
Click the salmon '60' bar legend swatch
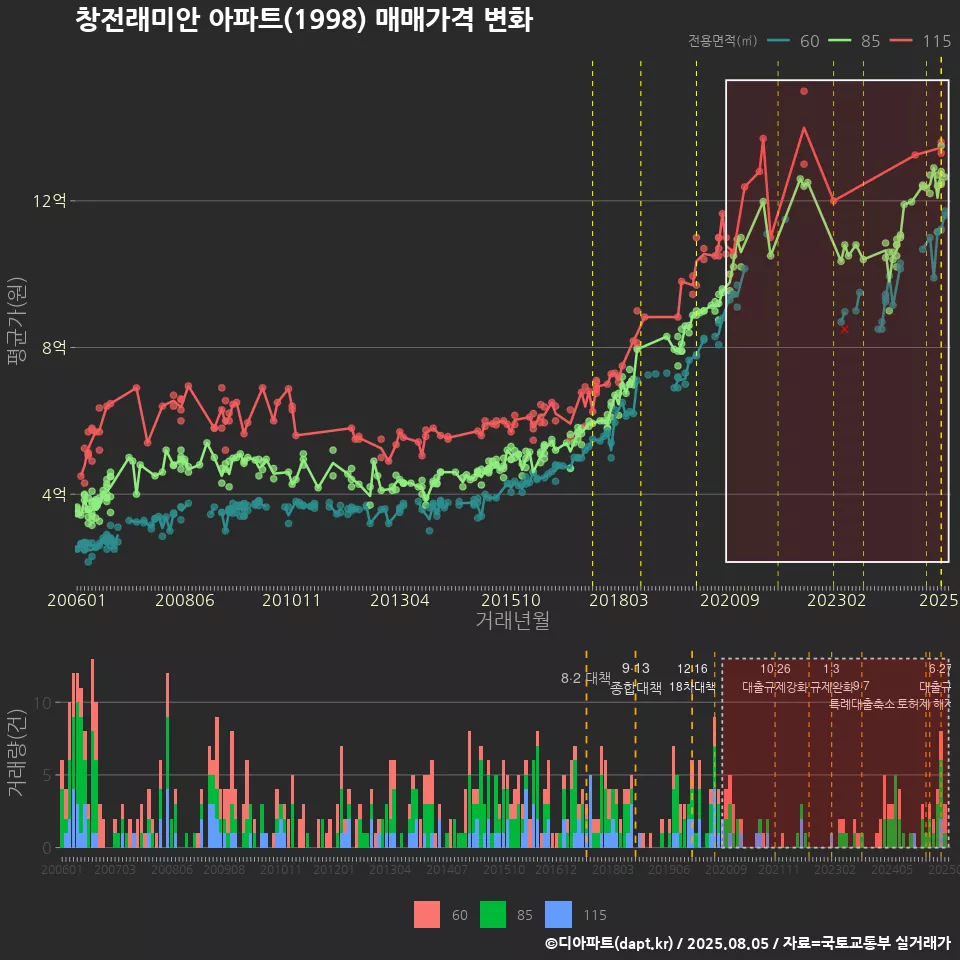[x=427, y=915]
